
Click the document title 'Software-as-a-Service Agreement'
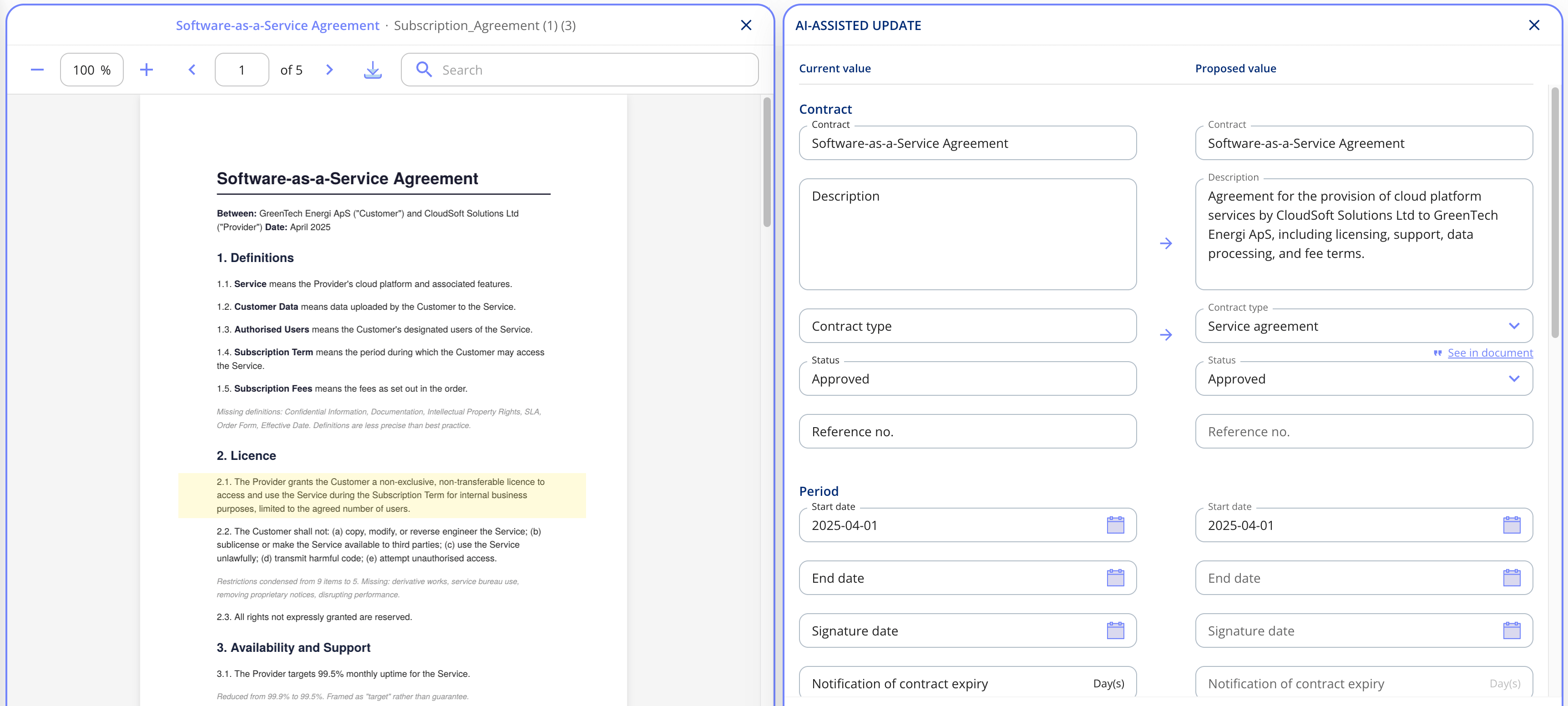coord(348,178)
